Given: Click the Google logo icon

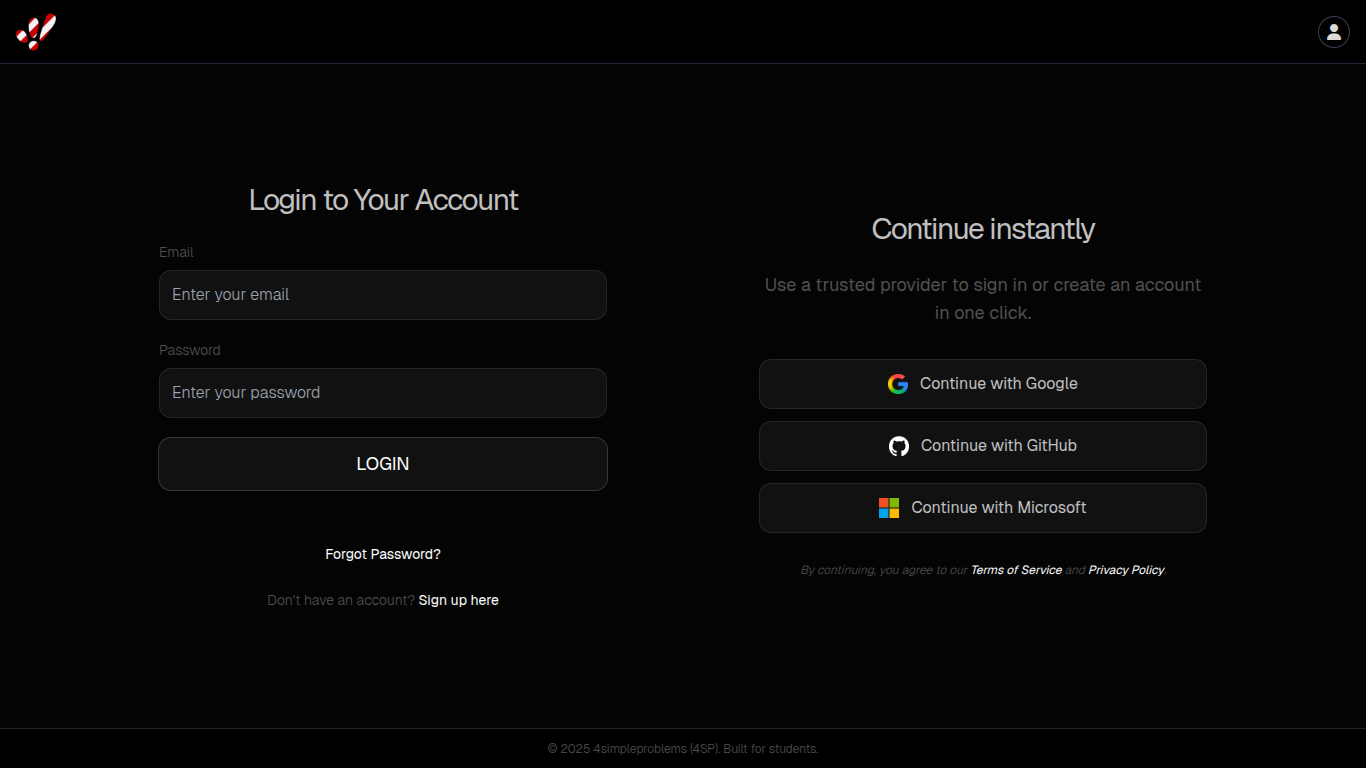Looking at the screenshot, I should [898, 383].
